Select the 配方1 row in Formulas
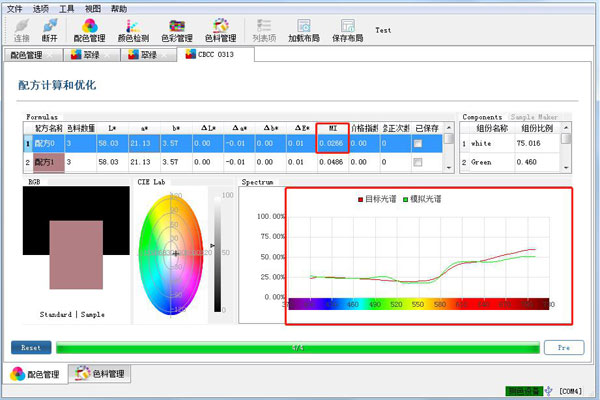Screen dimensions: 600x400 tap(46, 162)
